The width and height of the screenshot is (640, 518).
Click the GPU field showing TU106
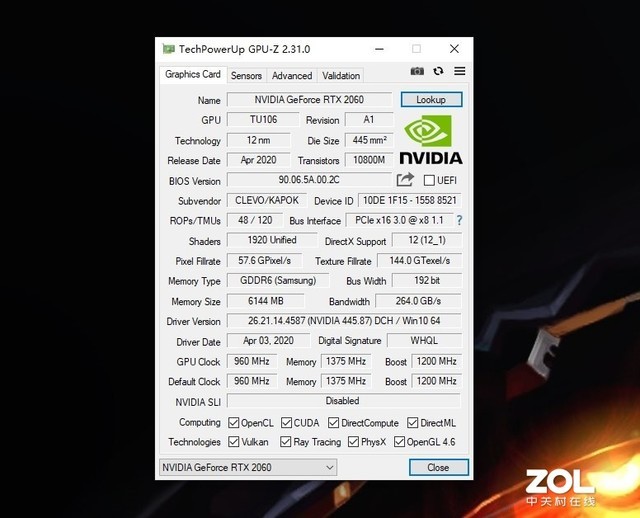[263, 120]
